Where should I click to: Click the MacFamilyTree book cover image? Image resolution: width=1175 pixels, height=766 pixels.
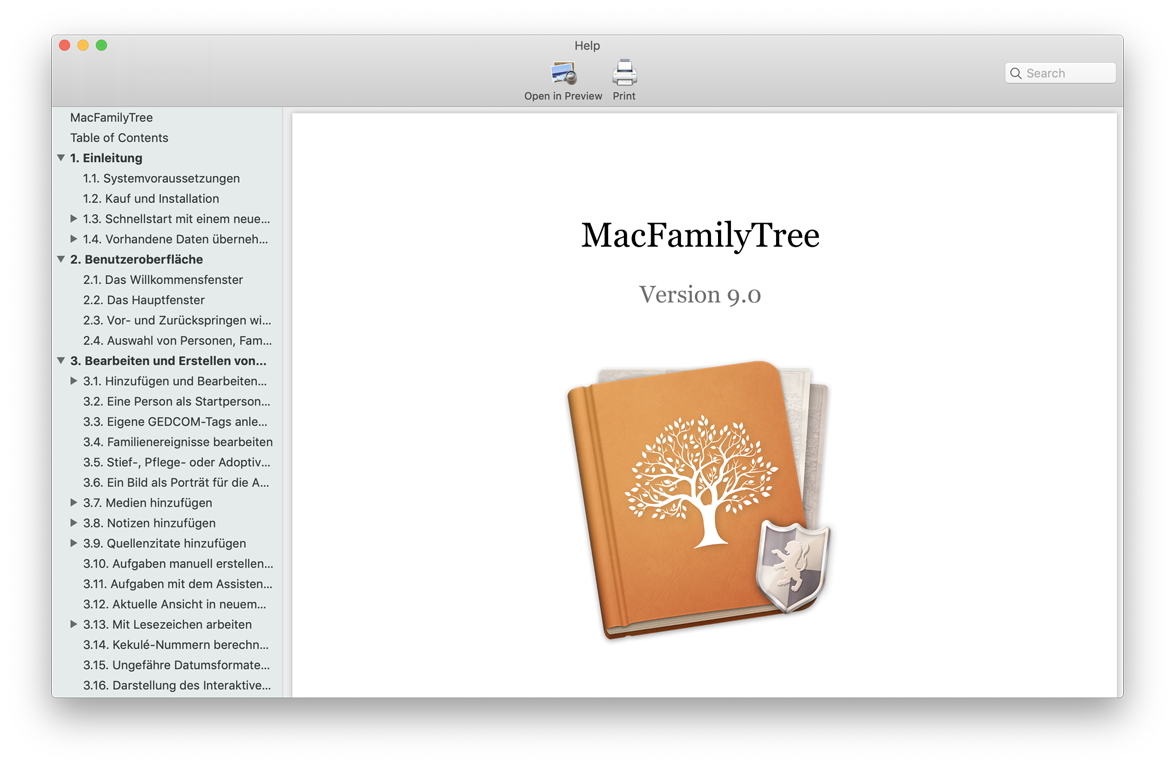pyautogui.click(x=698, y=500)
